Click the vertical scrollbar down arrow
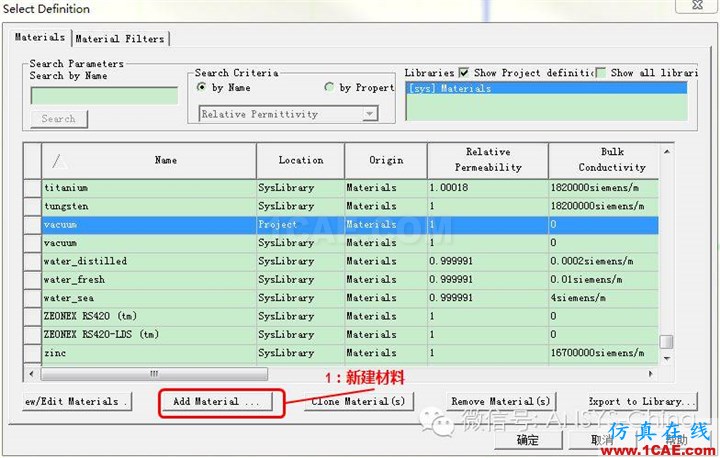The height and width of the screenshot is (458, 720). [x=667, y=358]
